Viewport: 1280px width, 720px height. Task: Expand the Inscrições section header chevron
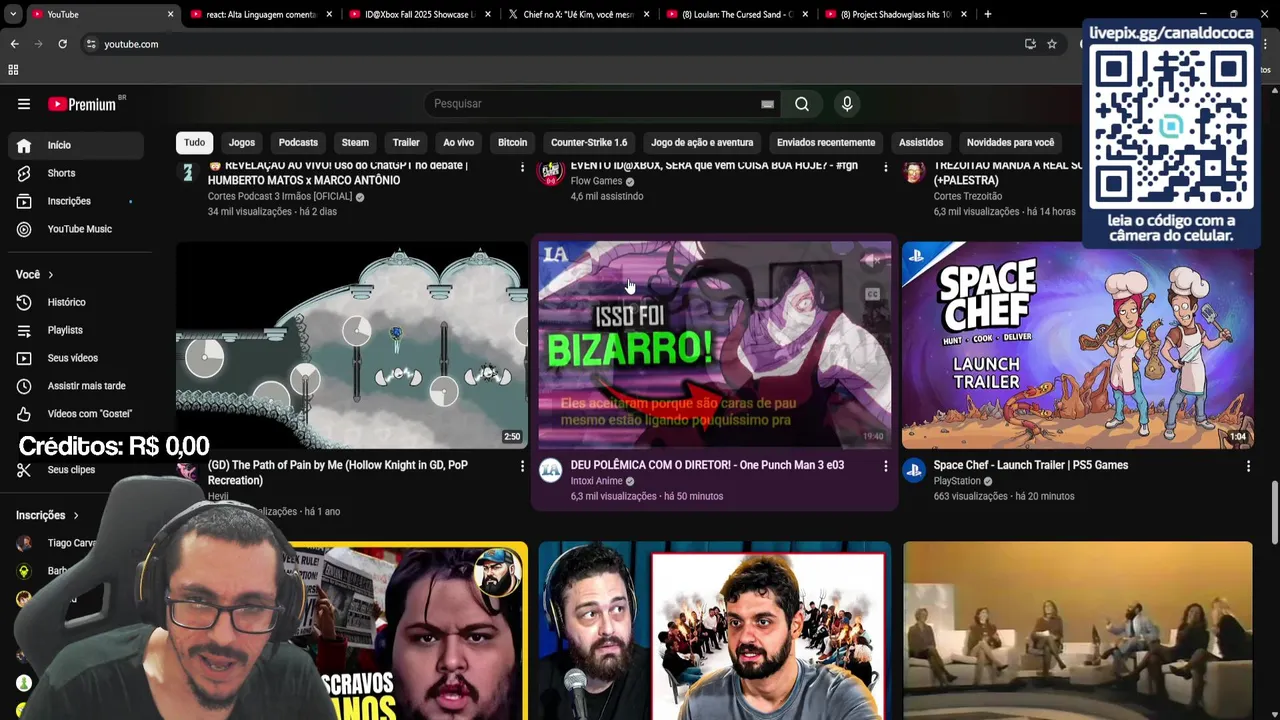[75, 516]
